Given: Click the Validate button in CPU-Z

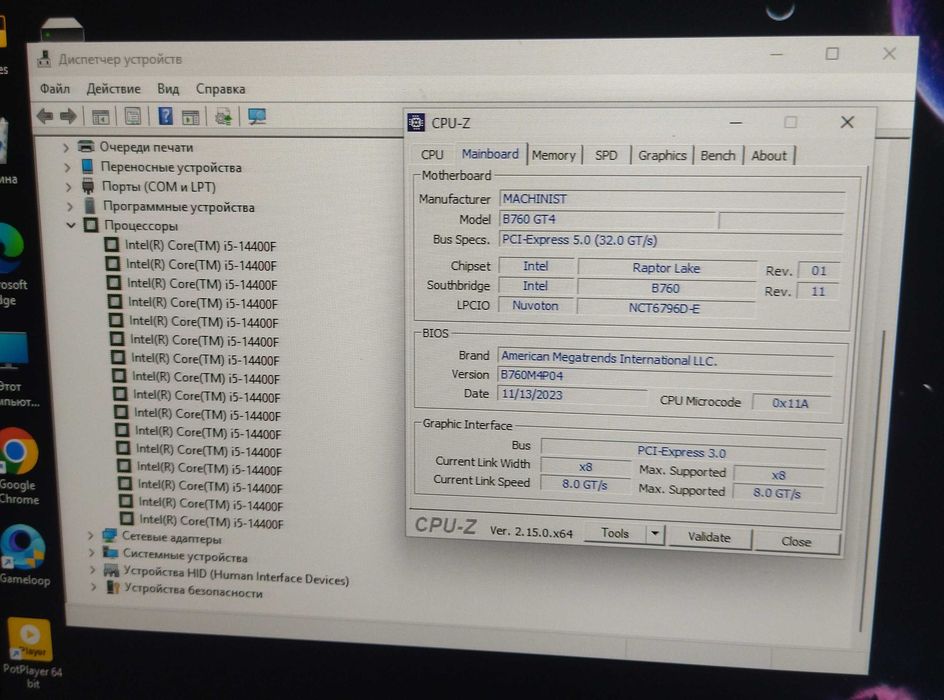Looking at the screenshot, I should [709, 537].
